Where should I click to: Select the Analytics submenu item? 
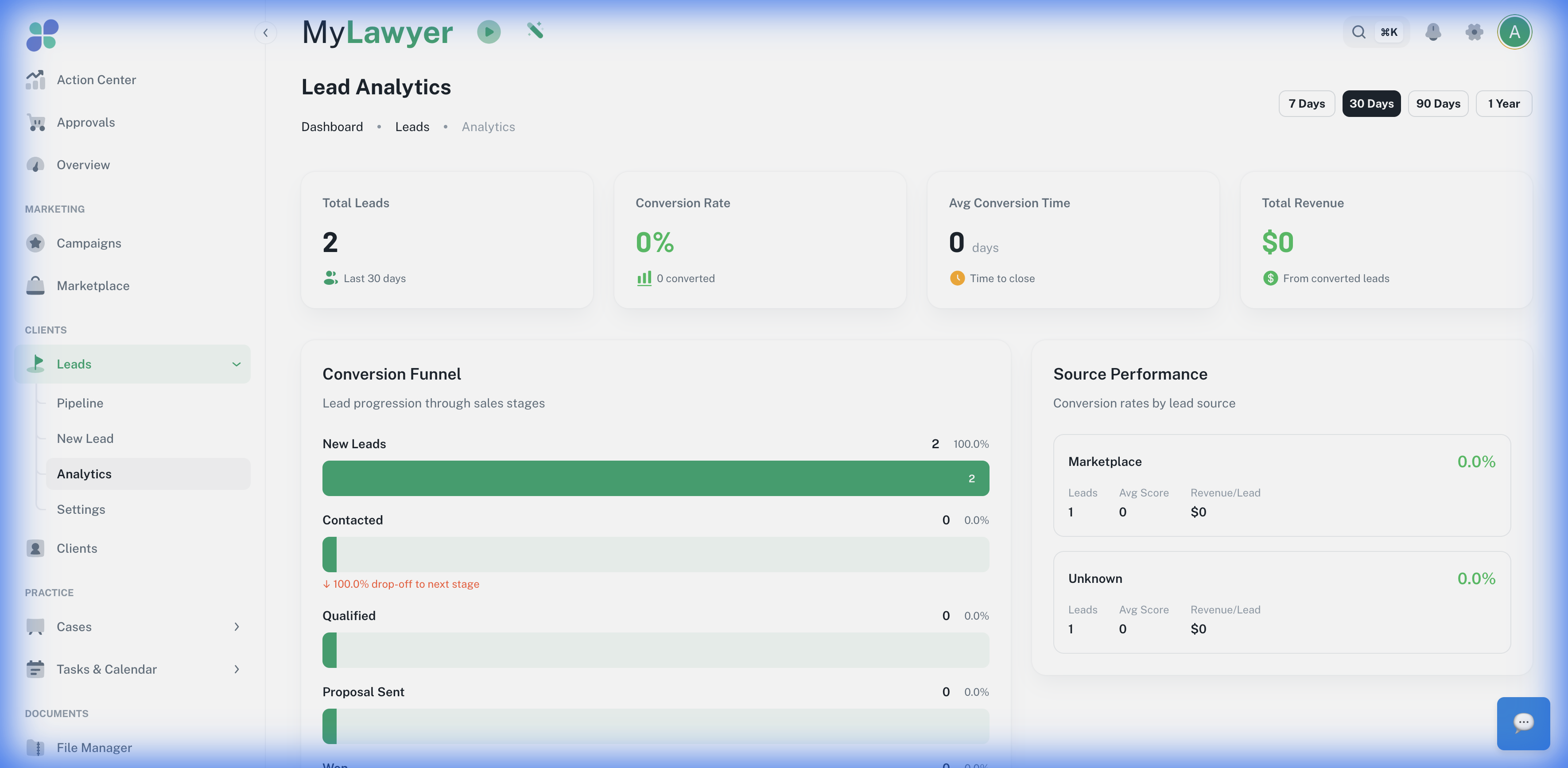pos(148,473)
